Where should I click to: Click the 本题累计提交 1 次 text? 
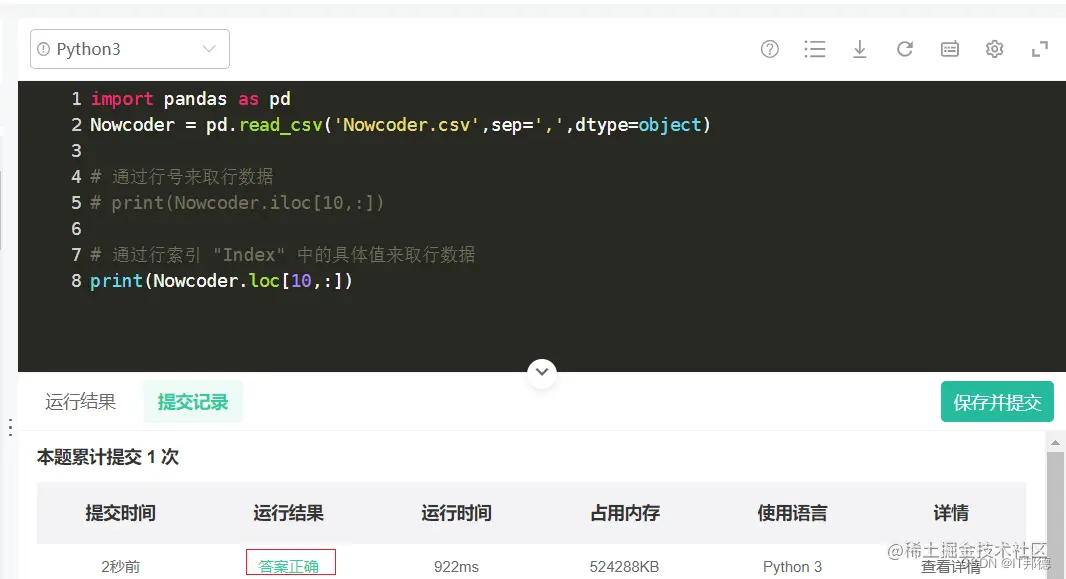[107, 457]
